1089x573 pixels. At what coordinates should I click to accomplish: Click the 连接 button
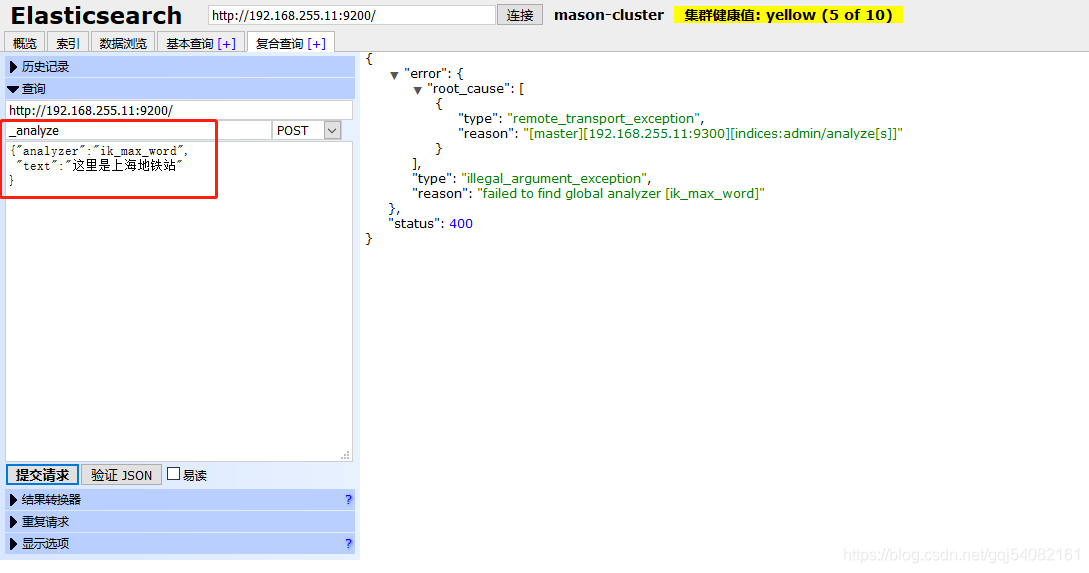tap(519, 15)
